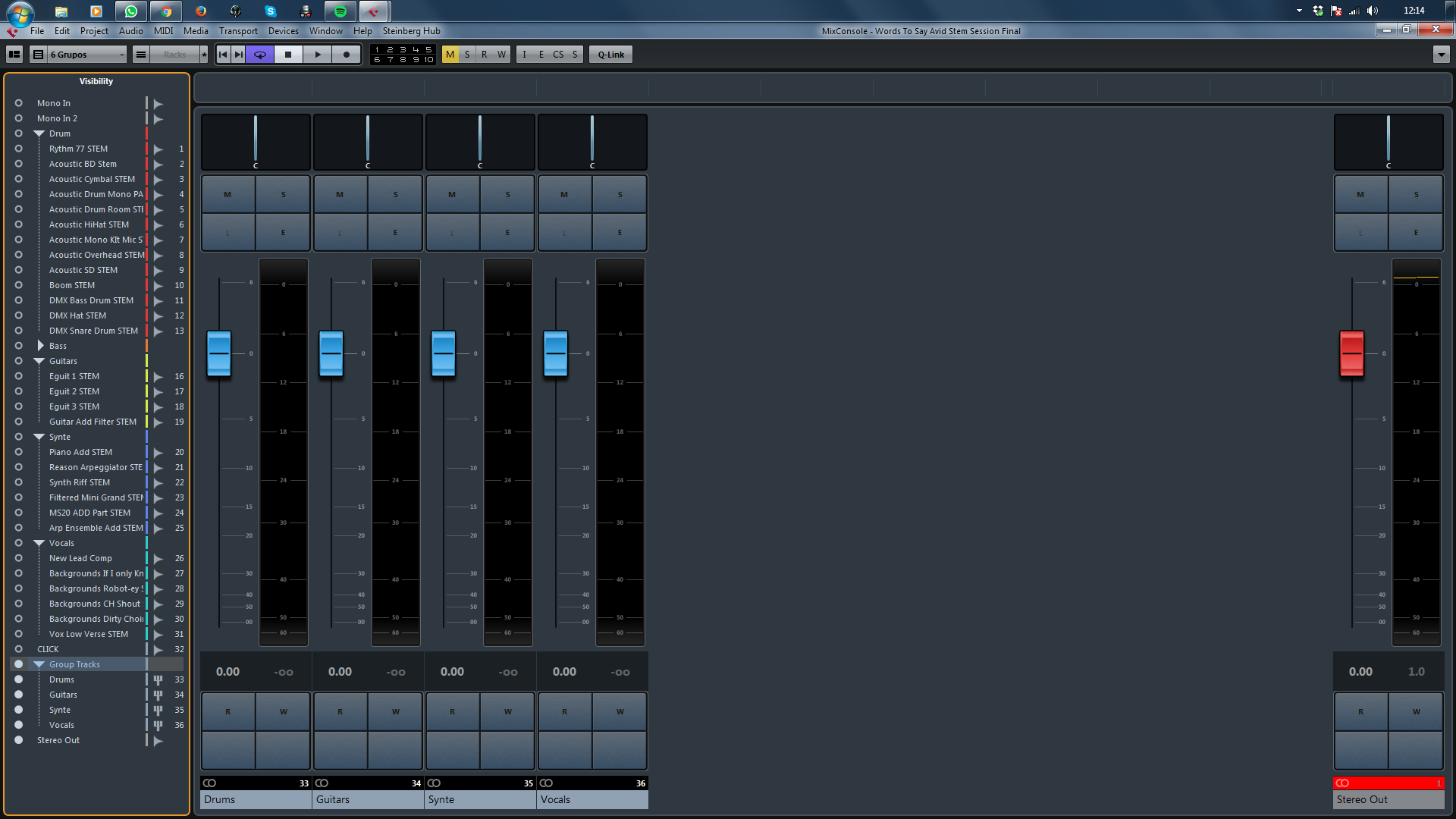This screenshot has width=1456, height=819.
Task: Mute the Vocals group channel
Action: point(564,195)
